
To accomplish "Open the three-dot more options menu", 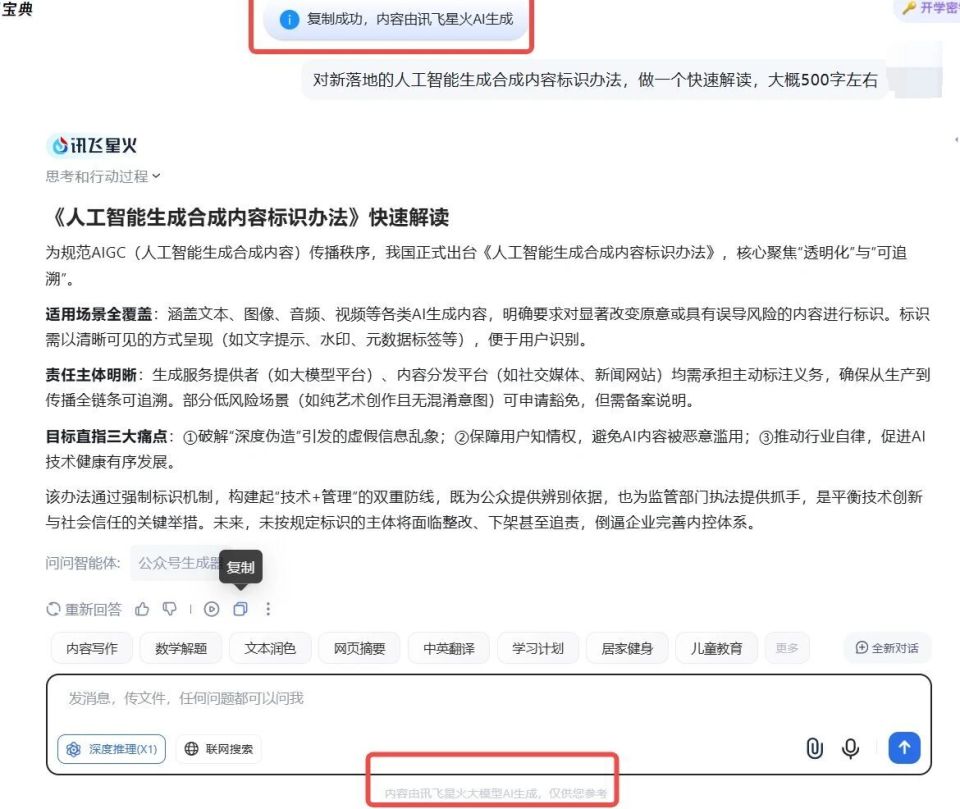I will (x=267, y=608).
